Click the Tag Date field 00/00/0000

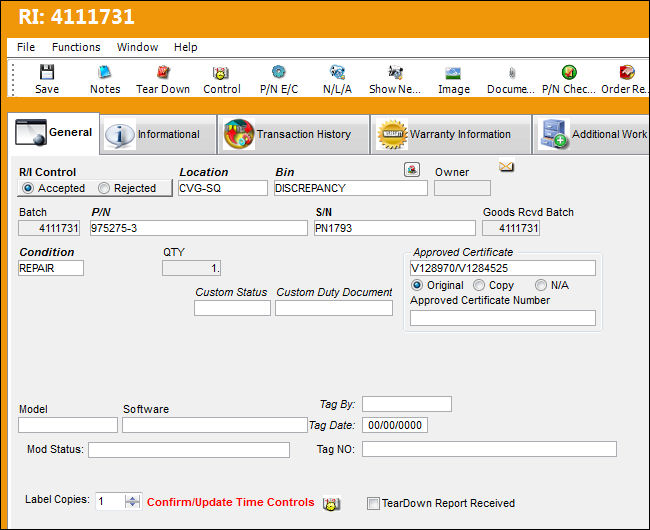click(x=395, y=425)
